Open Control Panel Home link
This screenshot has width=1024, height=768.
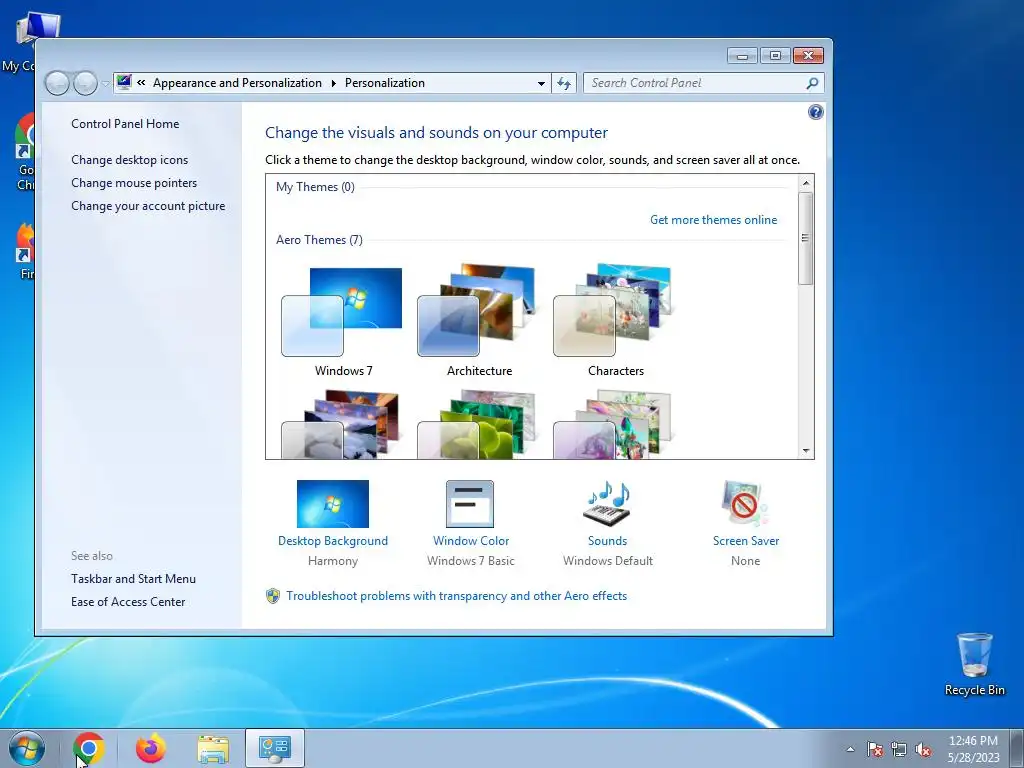[x=125, y=123]
